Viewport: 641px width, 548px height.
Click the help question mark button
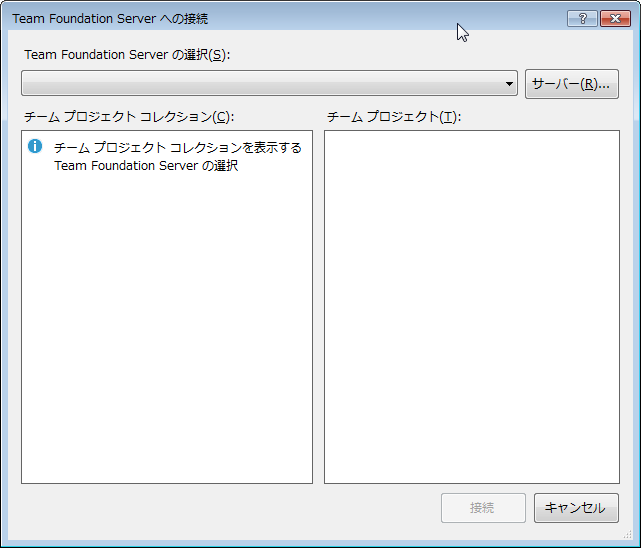pyautogui.click(x=582, y=18)
